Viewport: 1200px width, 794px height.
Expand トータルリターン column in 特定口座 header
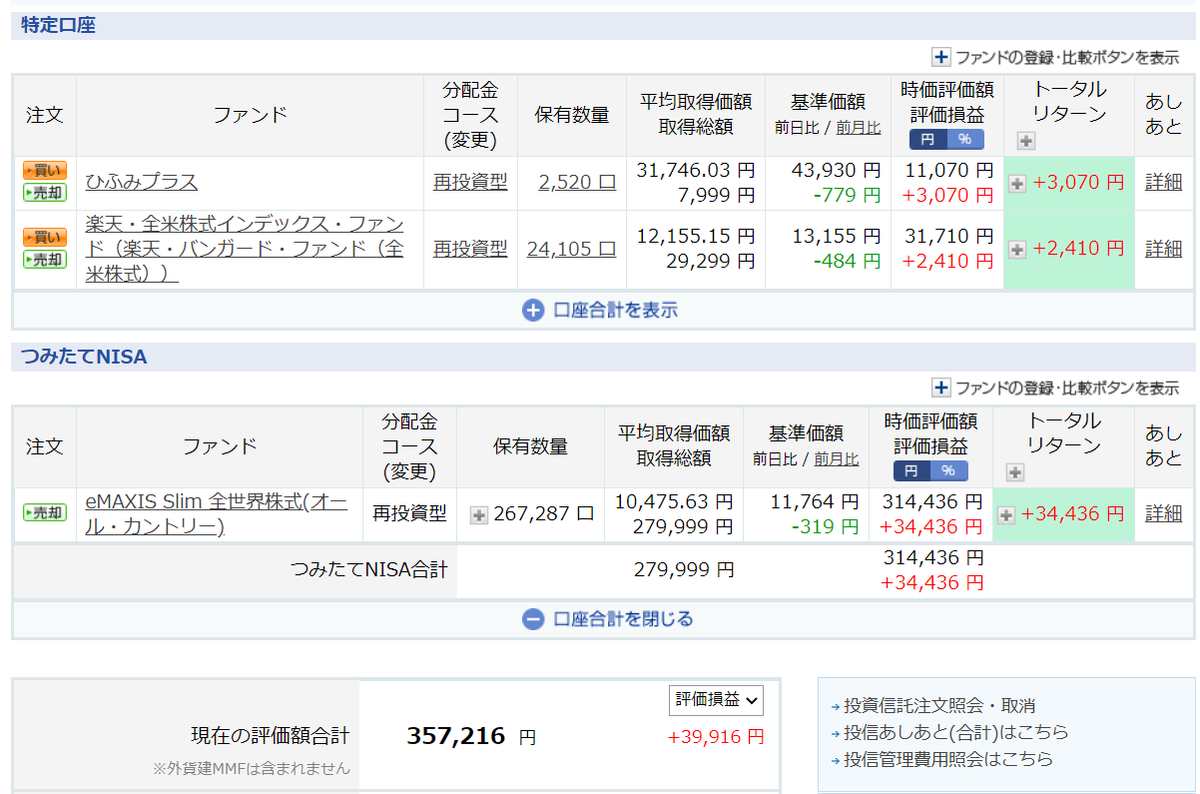click(1025, 141)
